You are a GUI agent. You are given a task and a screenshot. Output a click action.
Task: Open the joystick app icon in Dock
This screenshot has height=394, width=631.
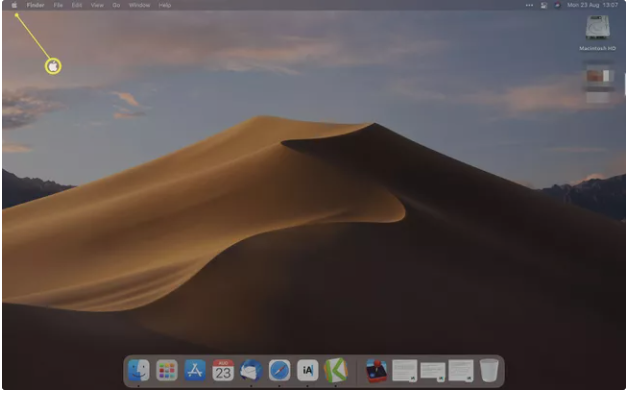[x=377, y=370]
